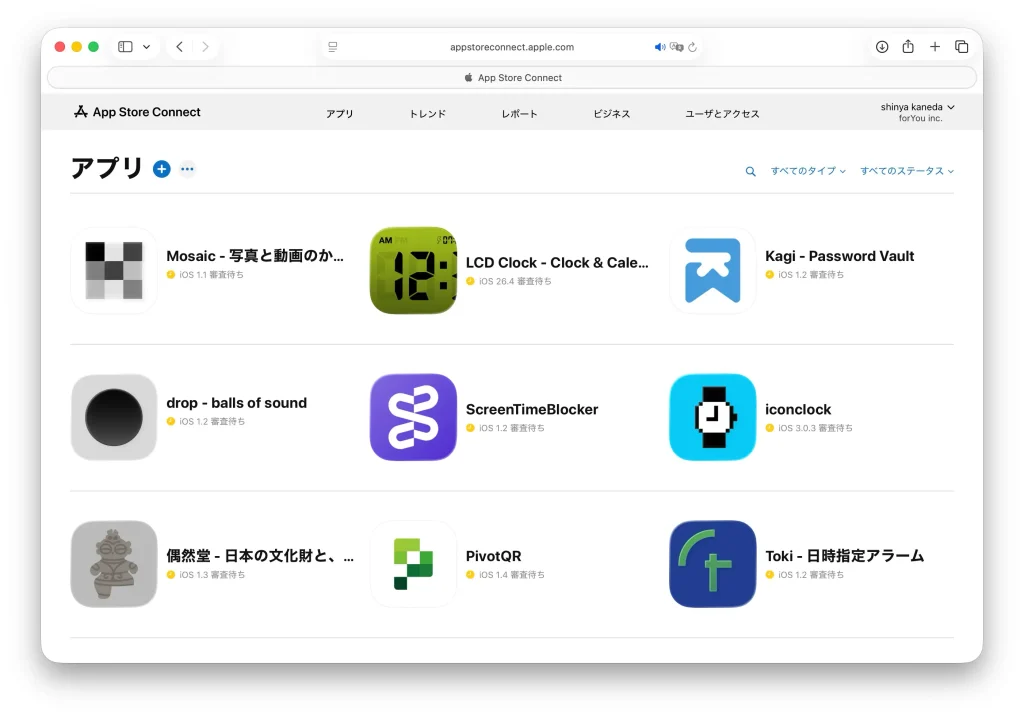Click the search magnifier icon
The width and height of the screenshot is (1024, 717).
pyautogui.click(x=750, y=171)
